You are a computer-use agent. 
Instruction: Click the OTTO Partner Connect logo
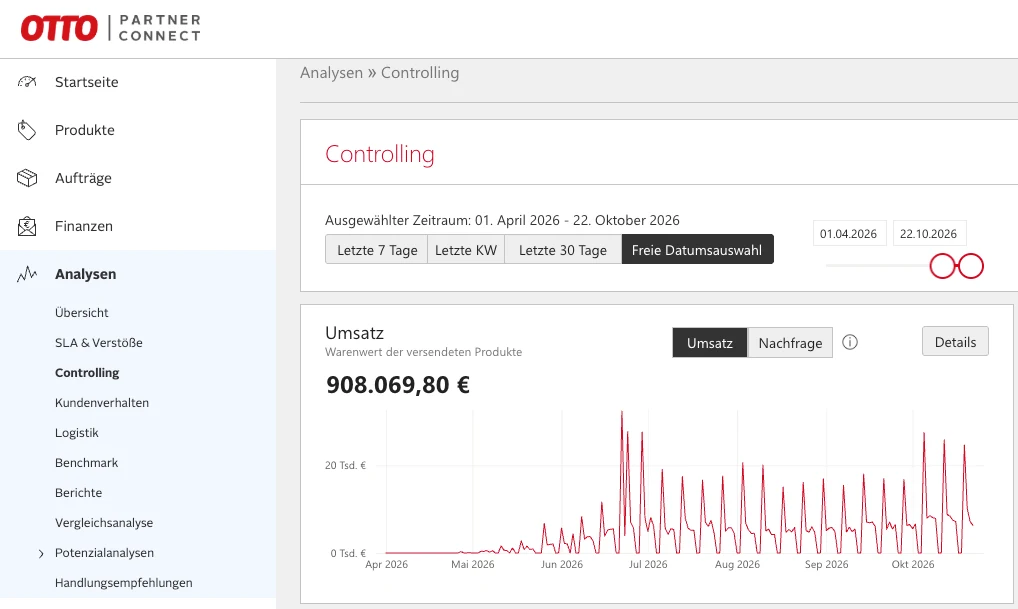pyautogui.click(x=110, y=28)
